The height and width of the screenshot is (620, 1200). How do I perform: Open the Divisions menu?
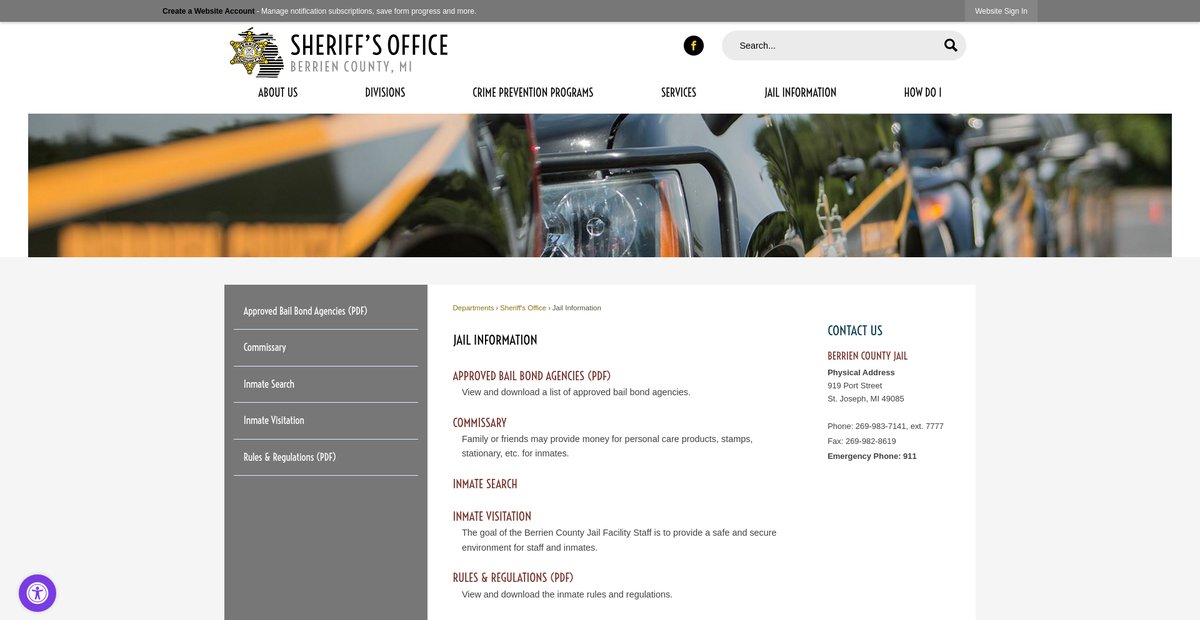385,92
